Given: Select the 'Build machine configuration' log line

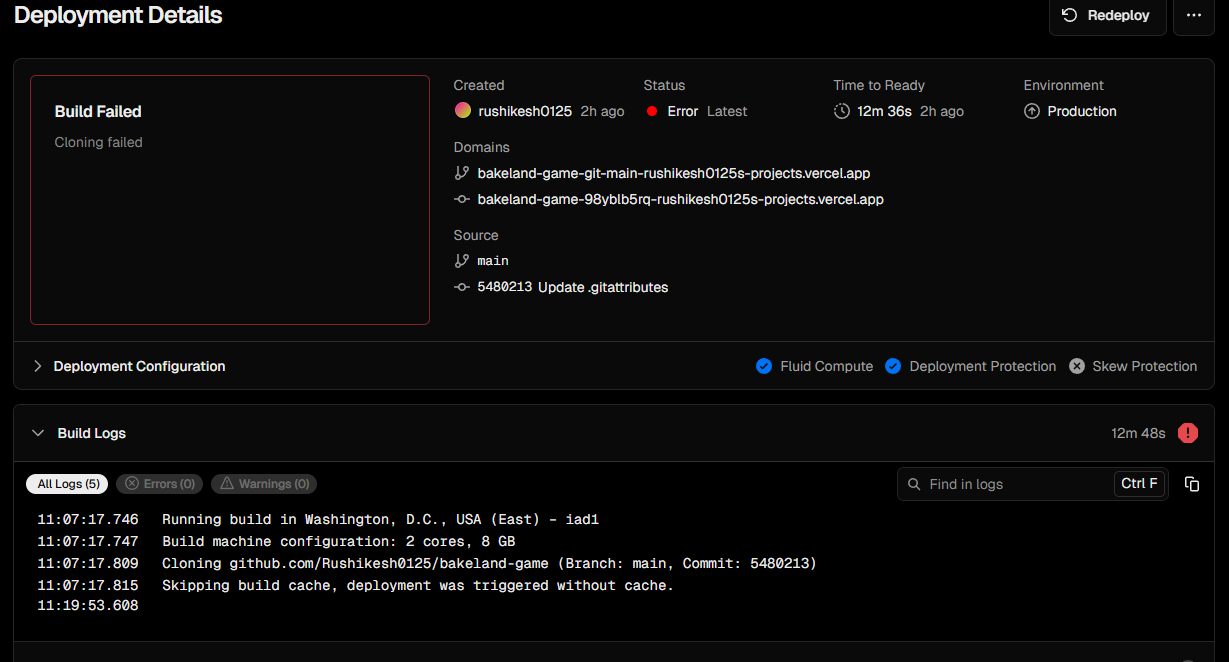Looking at the screenshot, I should tap(339, 542).
